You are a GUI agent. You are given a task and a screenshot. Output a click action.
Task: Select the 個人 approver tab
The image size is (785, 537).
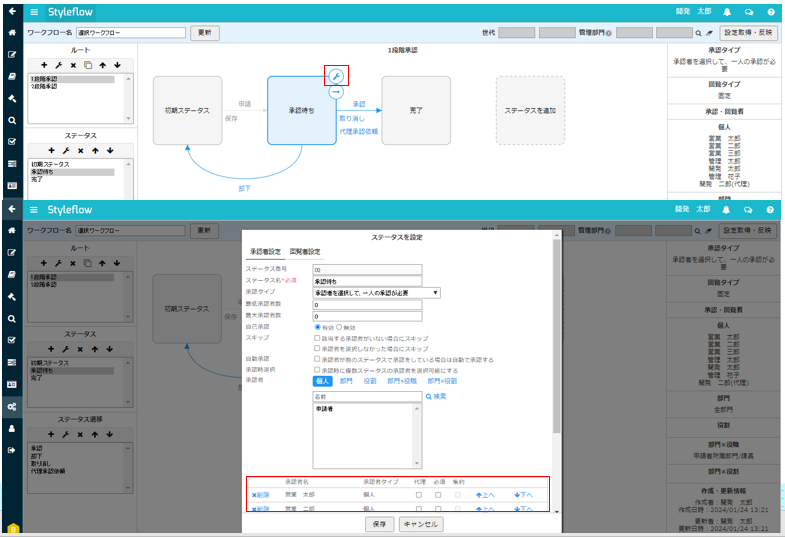pyautogui.click(x=322, y=381)
